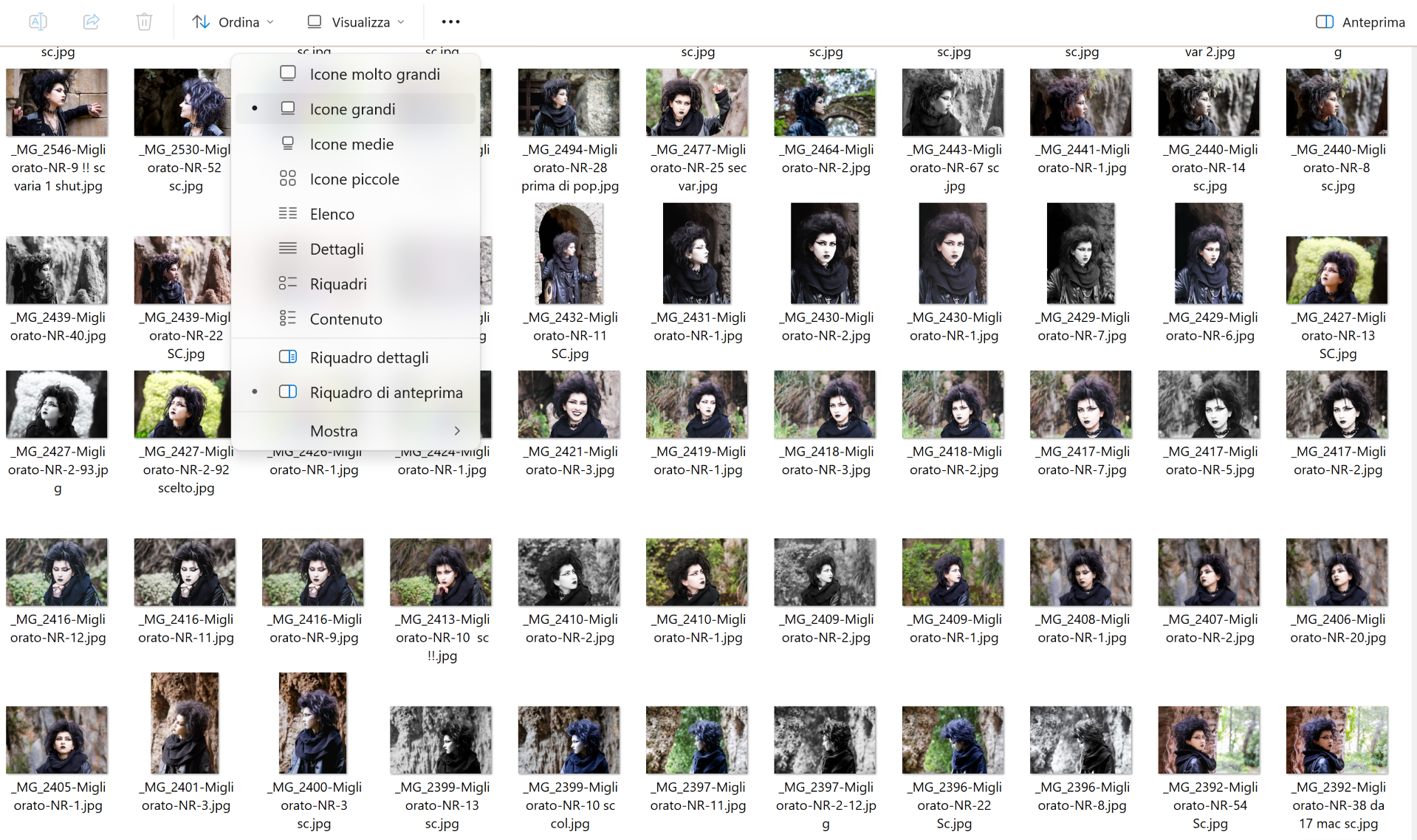This screenshot has height=840, width=1417.
Task: Click the Rename icon in the toolbar
Action: (x=38, y=21)
